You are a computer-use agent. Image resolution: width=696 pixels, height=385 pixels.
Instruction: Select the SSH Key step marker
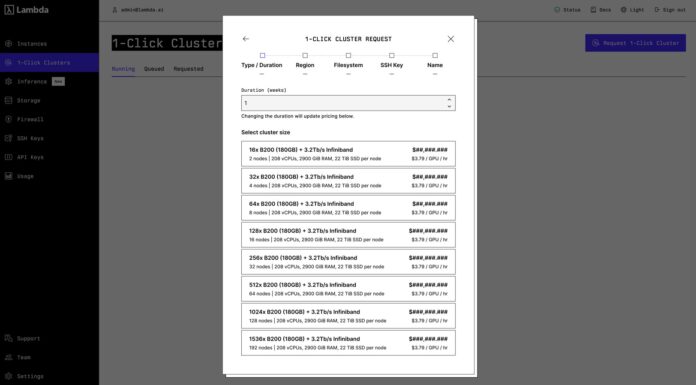[392, 56]
